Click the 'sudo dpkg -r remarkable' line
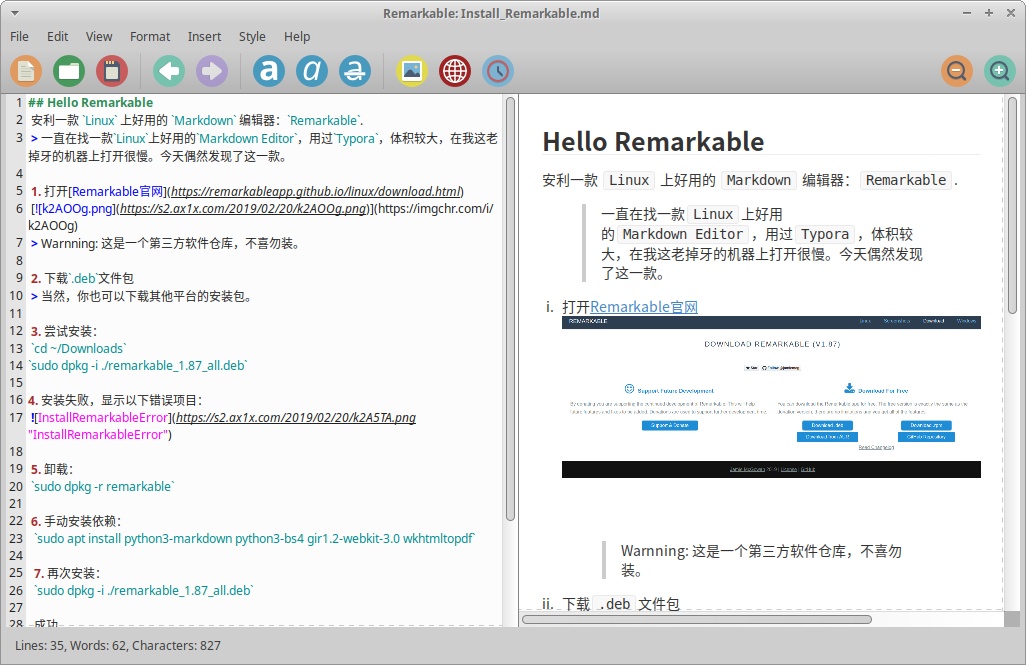Screen dimensions: 1026x665 point(102,486)
